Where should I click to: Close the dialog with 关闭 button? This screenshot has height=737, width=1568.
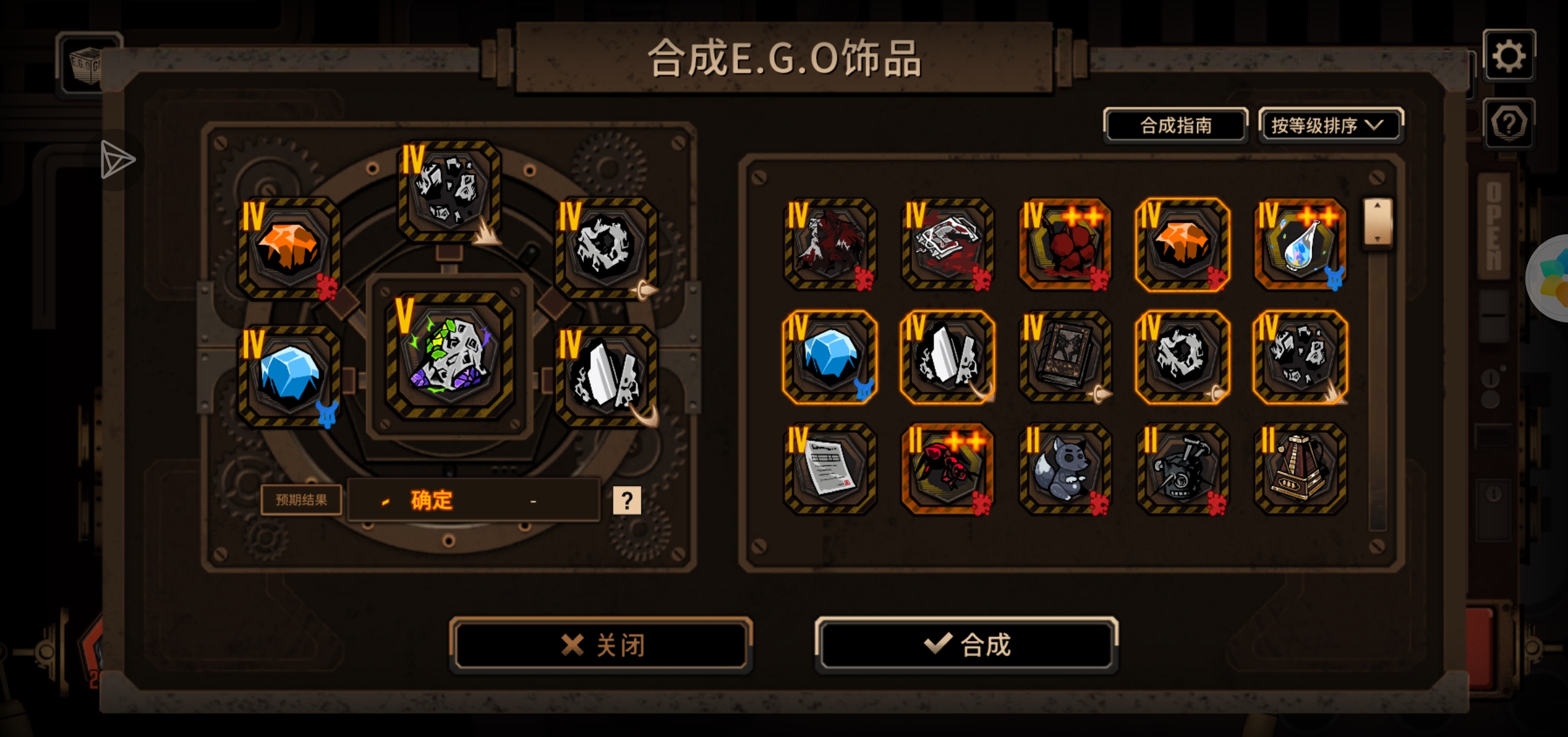pyautogui.click(x=601, y=644)
